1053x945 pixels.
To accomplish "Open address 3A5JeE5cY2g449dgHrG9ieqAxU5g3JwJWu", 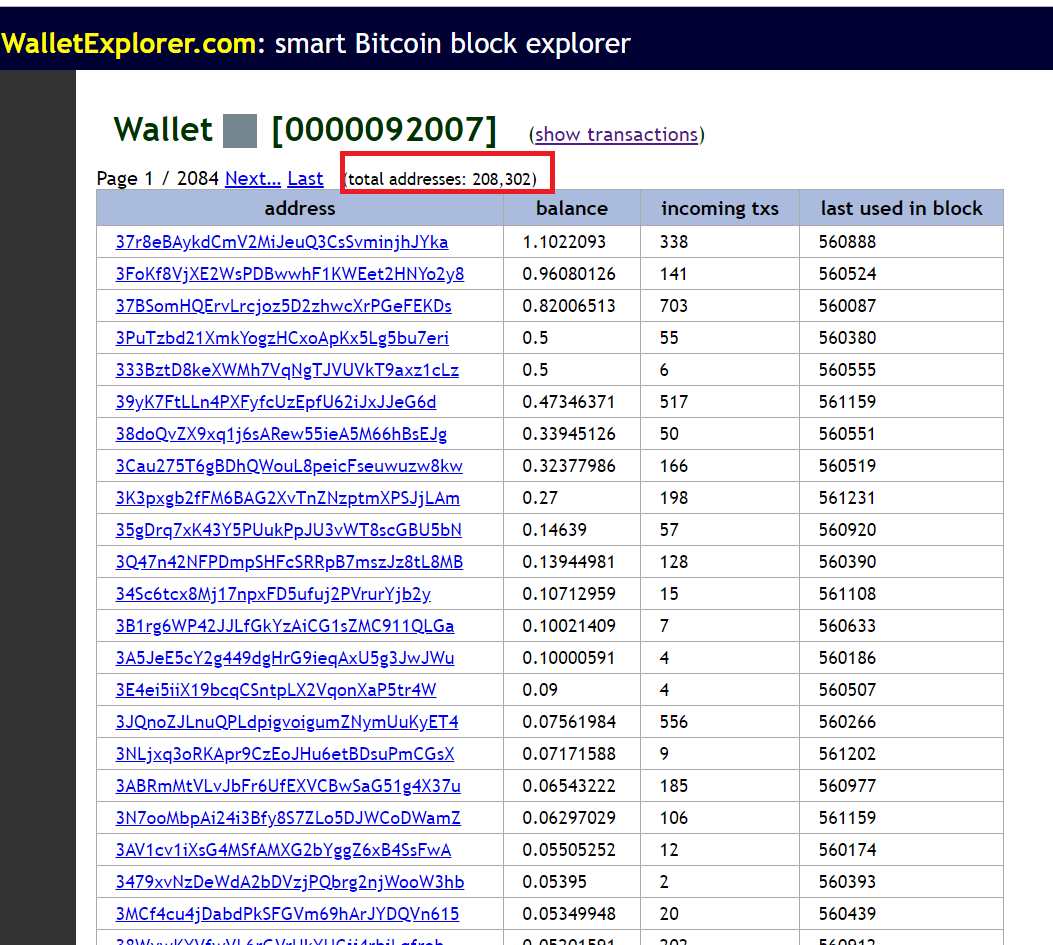I will (285, 658).
